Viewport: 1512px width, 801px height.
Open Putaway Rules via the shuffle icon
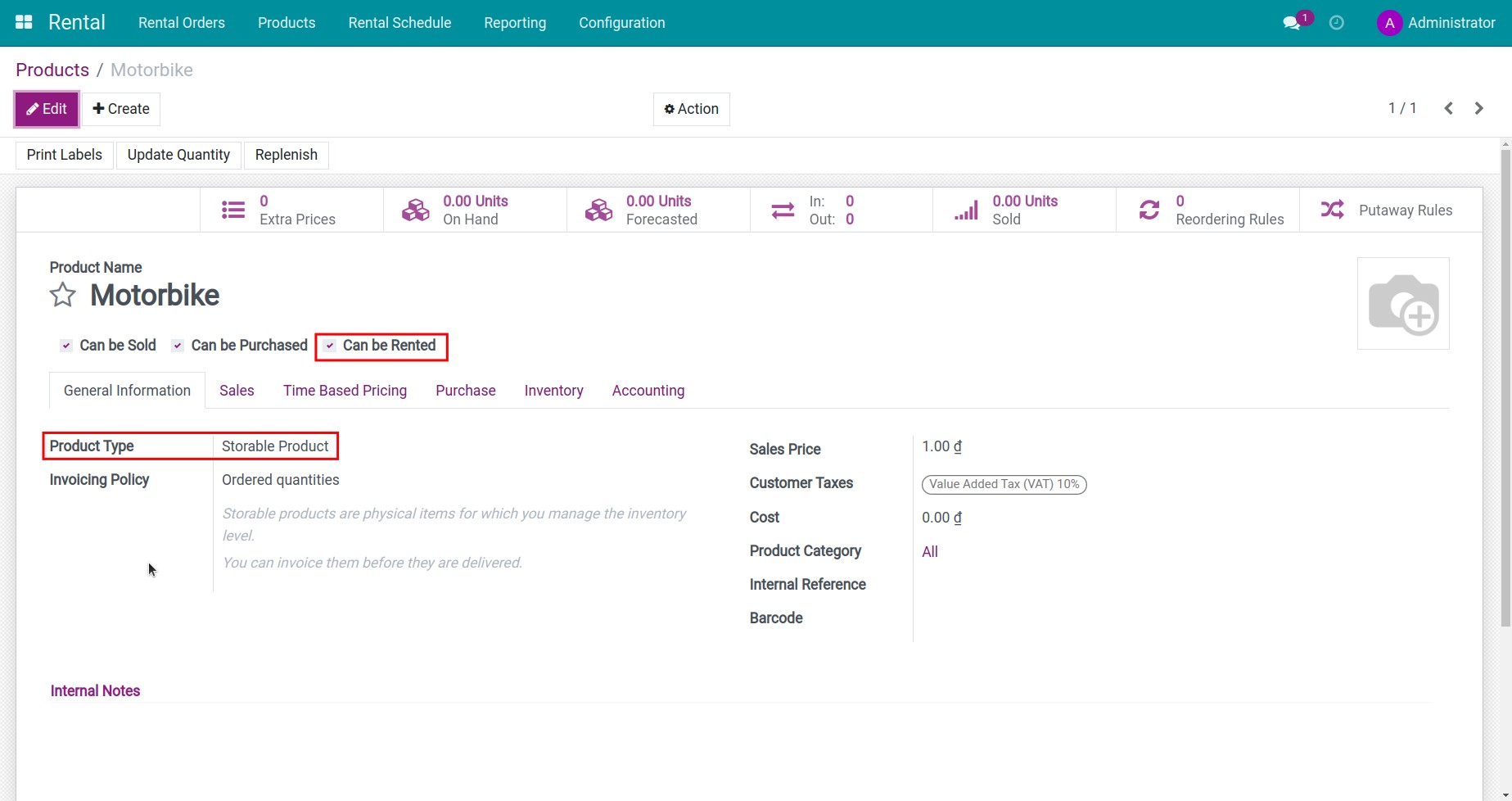click(x=1333, y=209)
